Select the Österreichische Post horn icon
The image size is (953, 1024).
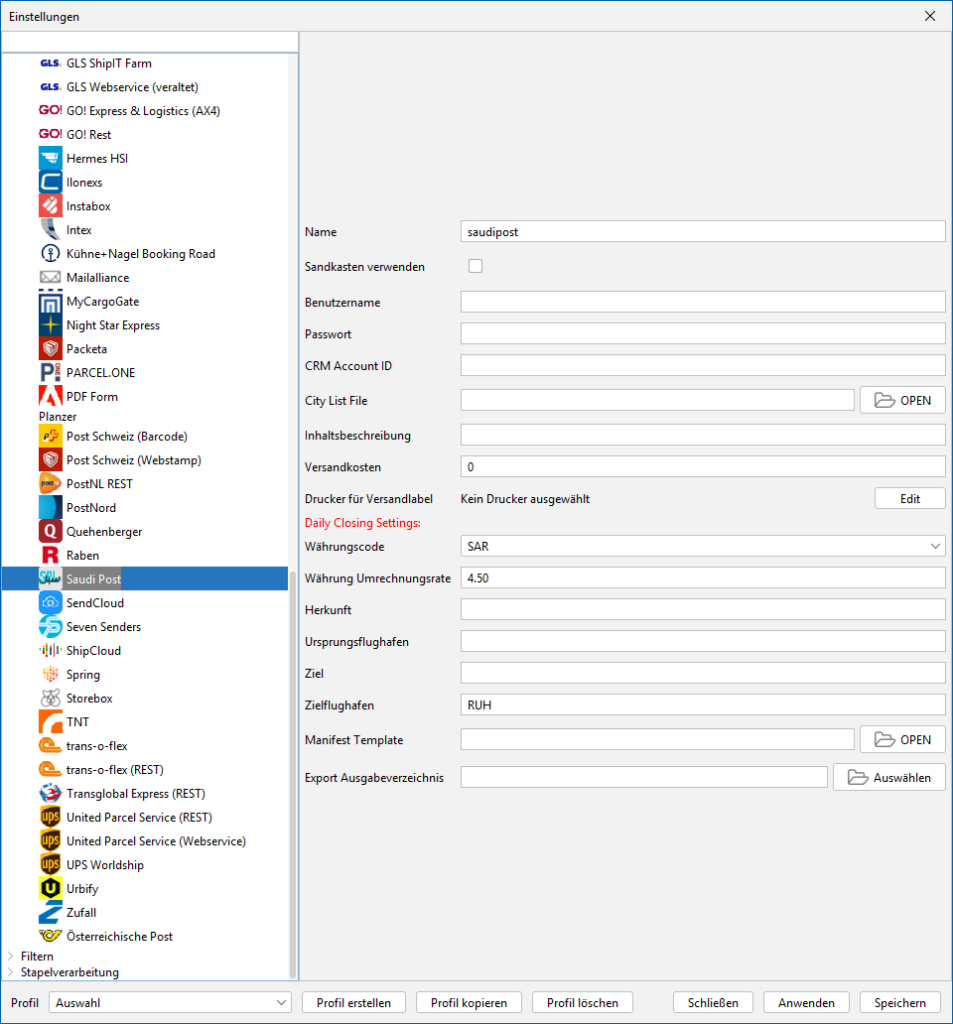pyautogui.click(x=51, y=936)
